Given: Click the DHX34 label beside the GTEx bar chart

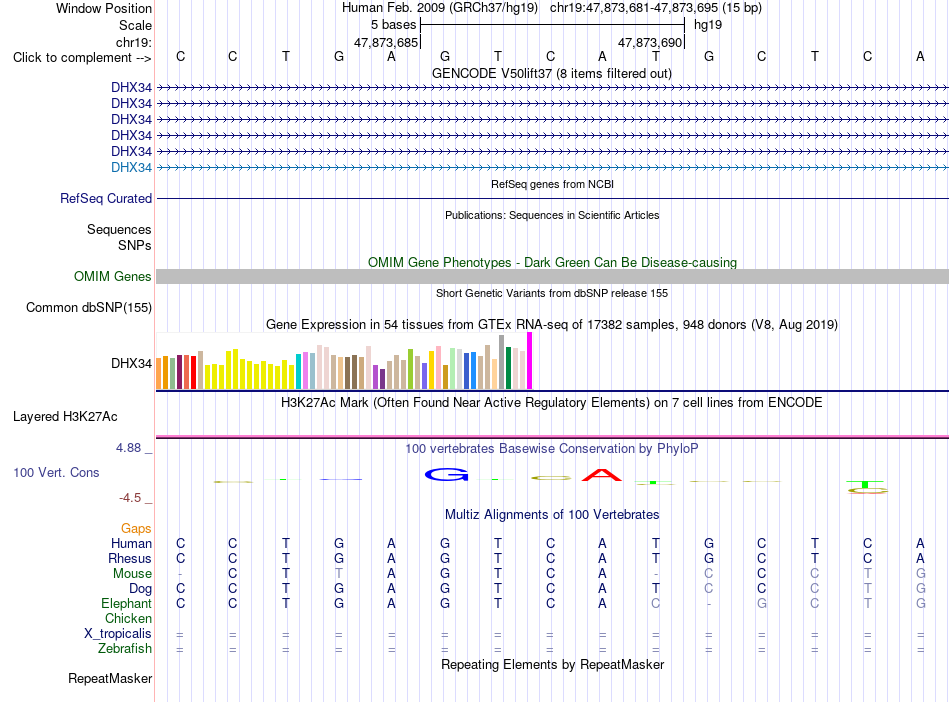Looking at the screenshot, I should [131, 363].
